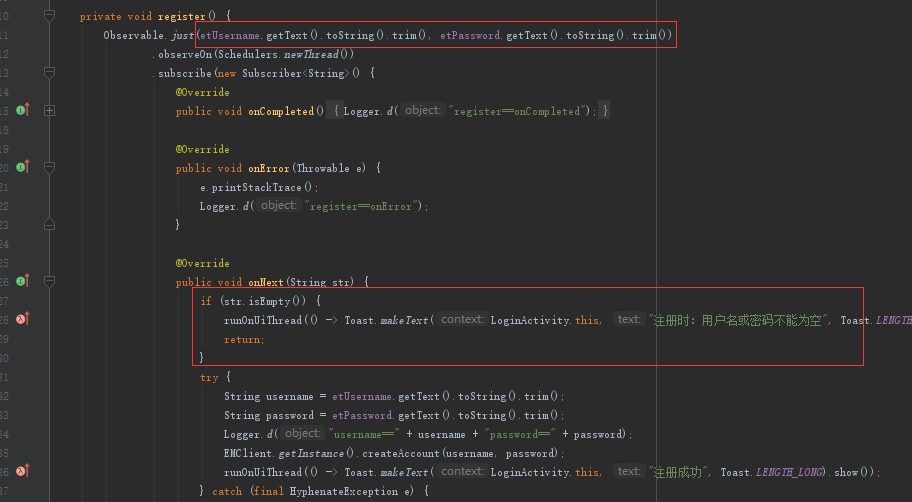Click the password variable in its String declaration
912x502 pixels.
tap(290, 415)
